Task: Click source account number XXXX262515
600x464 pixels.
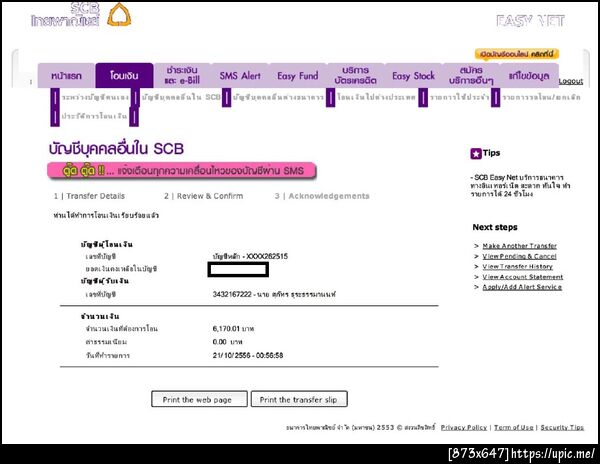Action: pos(267,256)
